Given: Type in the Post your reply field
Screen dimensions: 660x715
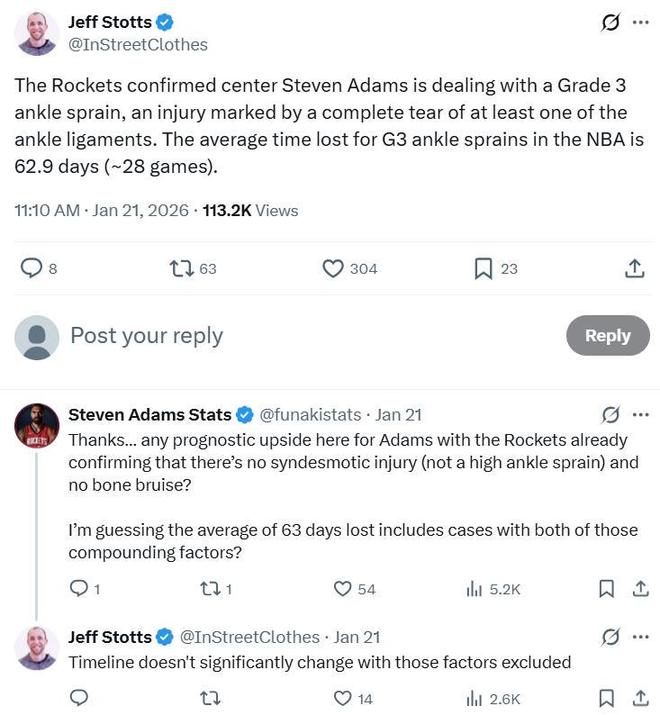Looking at the screenshot, I should (x=300, y=336).
